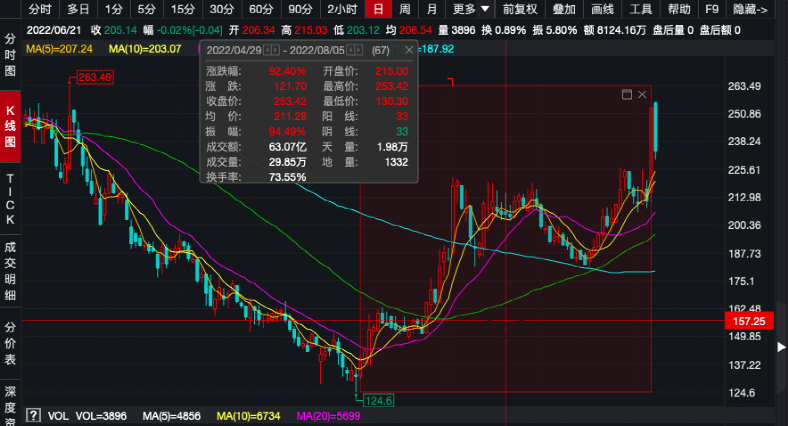
Task: Click the VOL help question mark icon
Action: 33,414
